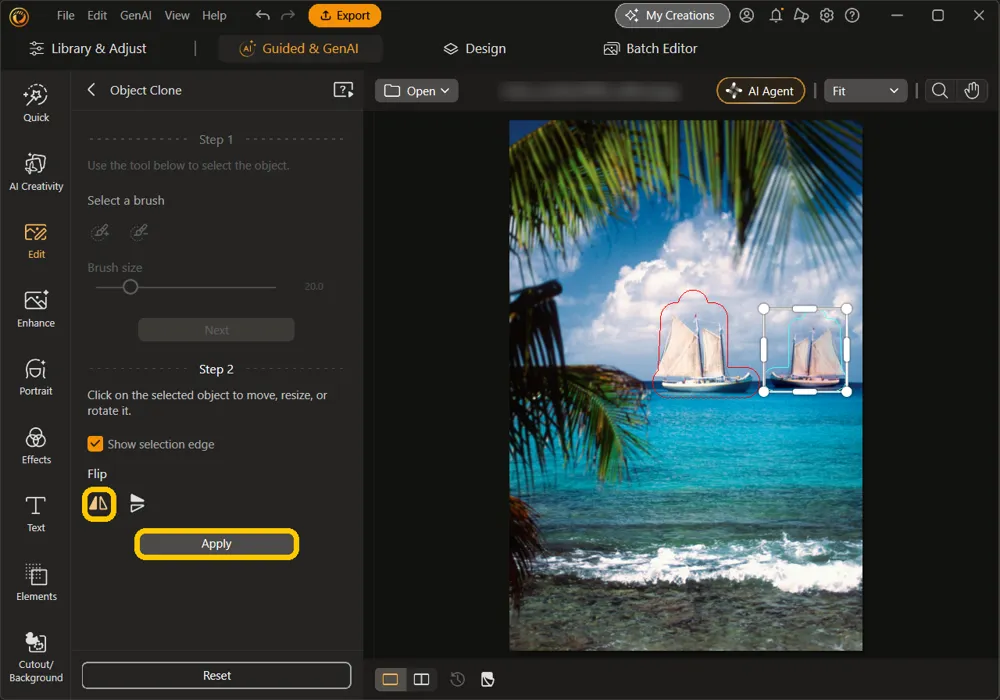
Task: Click the bottom-right resize handle of the clone
Action: (847, 391)
